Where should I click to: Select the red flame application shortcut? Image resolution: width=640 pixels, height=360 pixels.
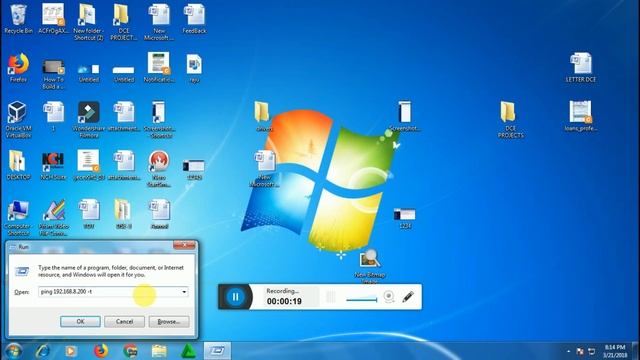point(159,169)
